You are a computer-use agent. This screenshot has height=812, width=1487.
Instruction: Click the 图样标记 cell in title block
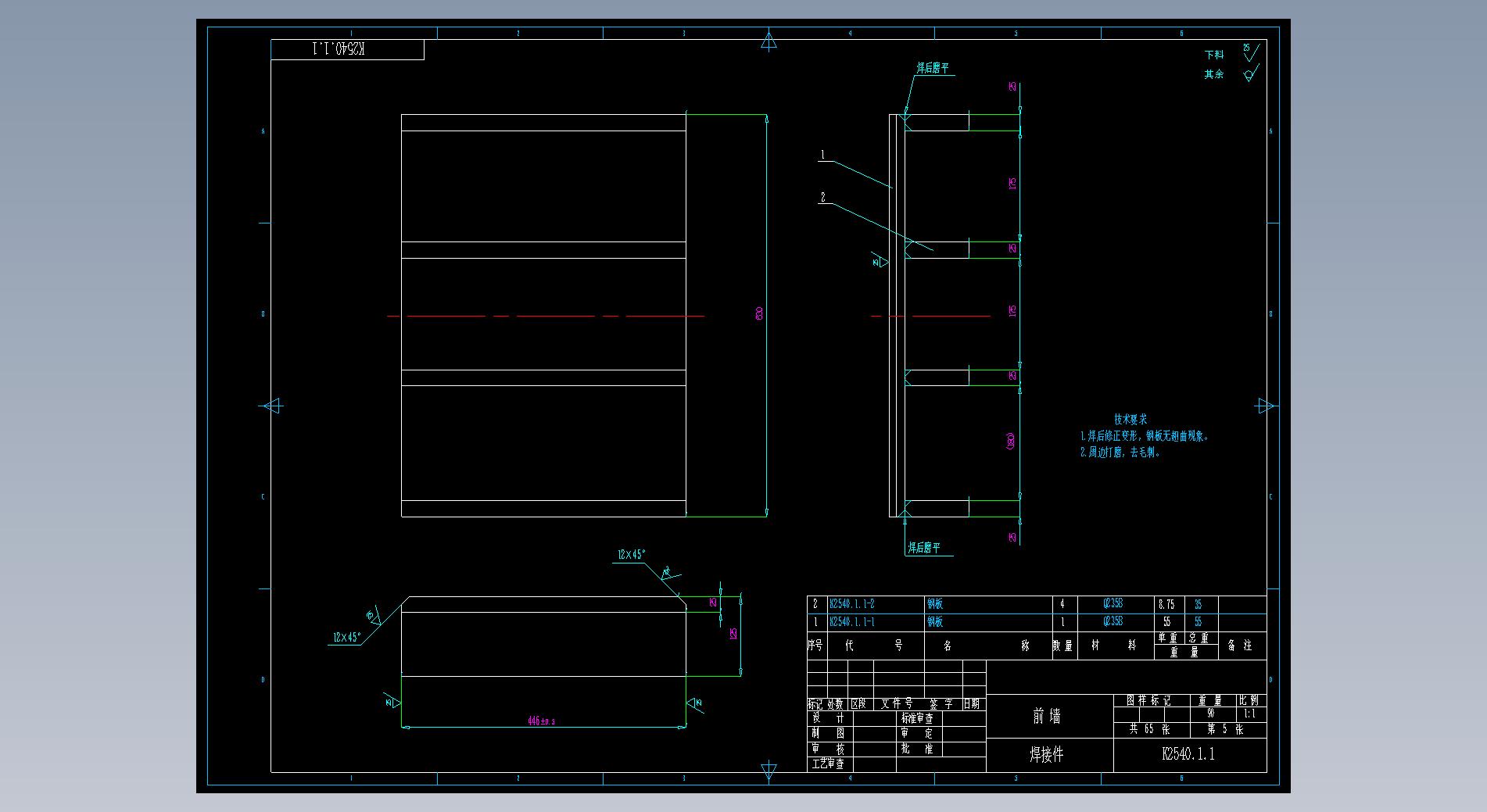click(x=1148, y=701)
